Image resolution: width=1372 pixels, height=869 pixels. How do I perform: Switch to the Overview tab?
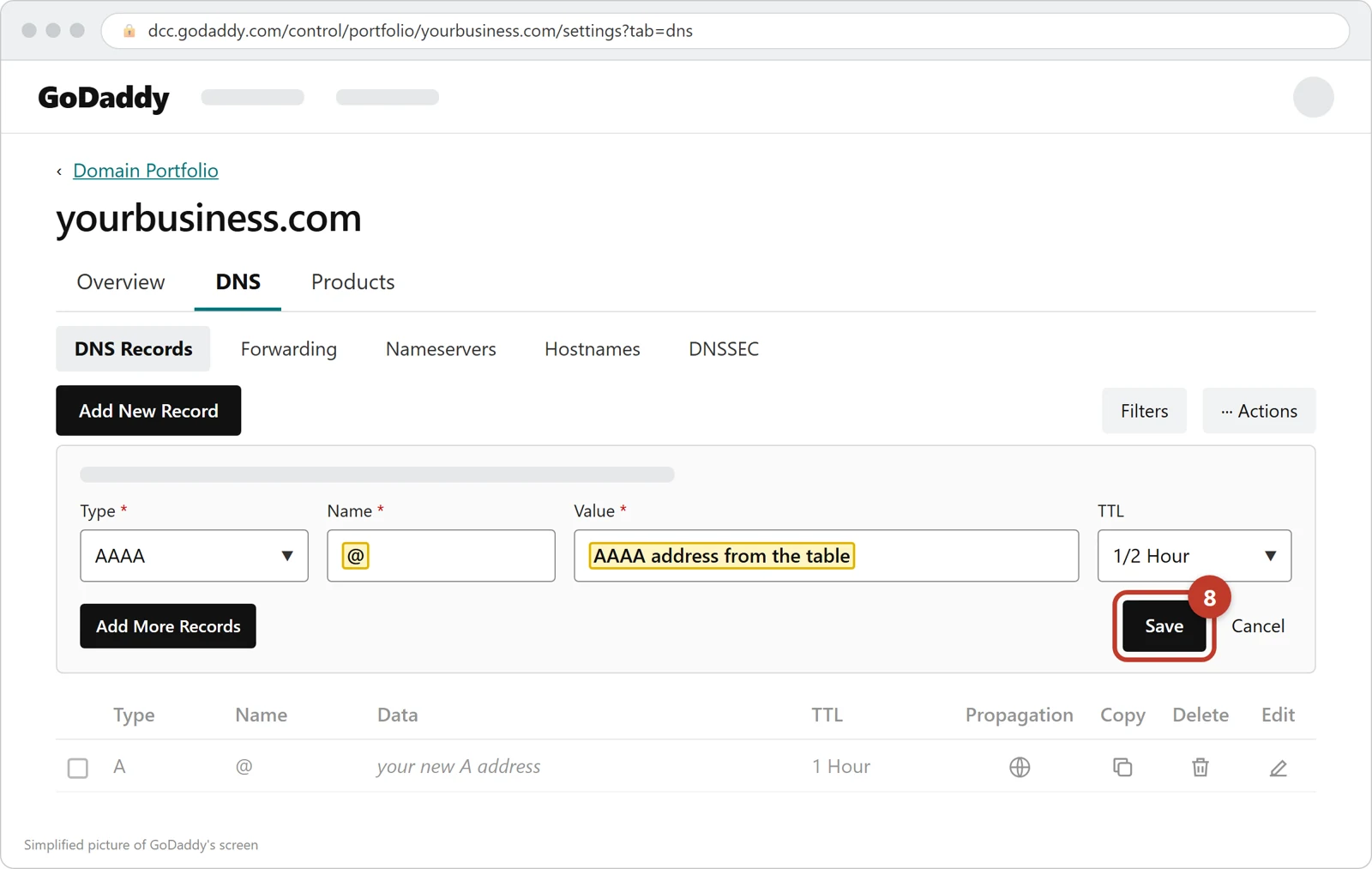tap(121, 282)
